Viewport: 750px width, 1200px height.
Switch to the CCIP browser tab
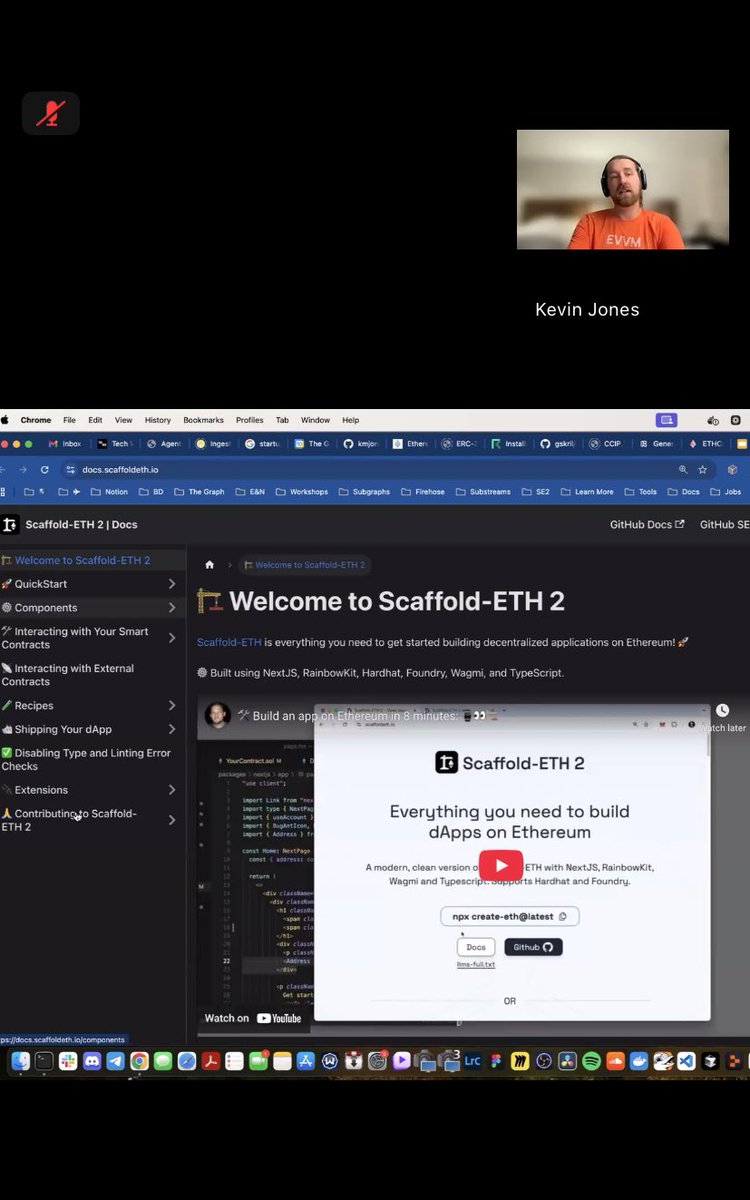coord(607,443)
